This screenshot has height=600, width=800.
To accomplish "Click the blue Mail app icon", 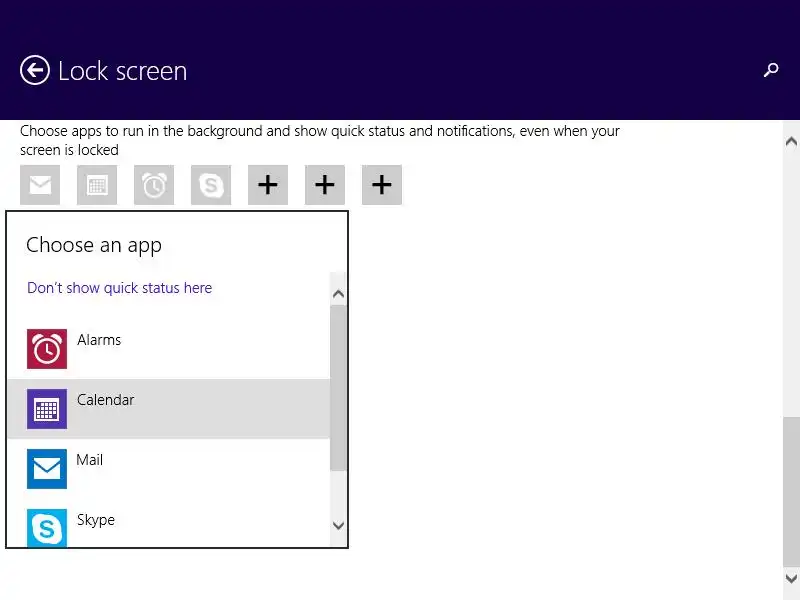I will click(47, 469).
